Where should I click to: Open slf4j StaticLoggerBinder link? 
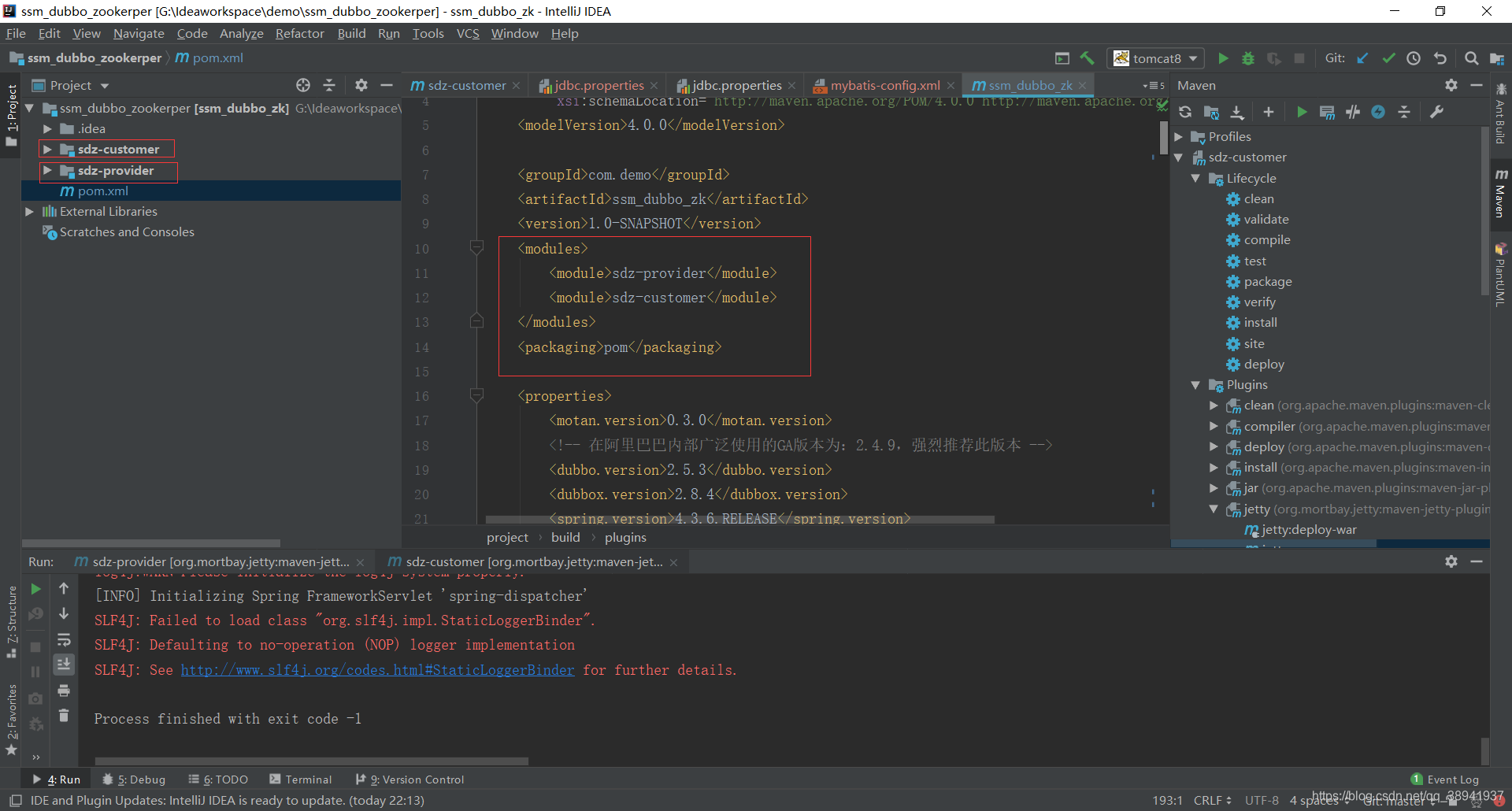(377, 670)
